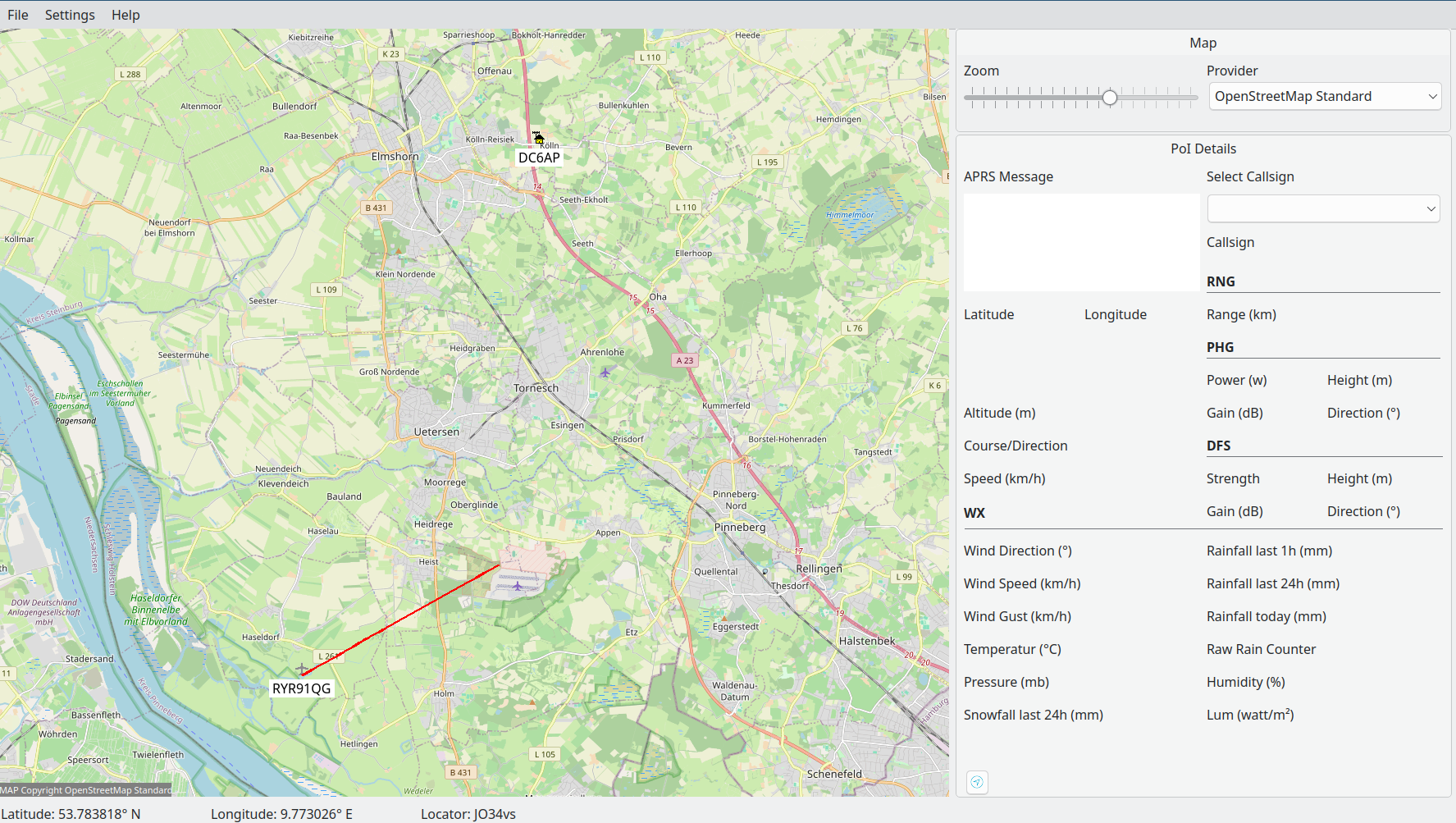This screenshot has width=1456, height=823.
Task: Open the Help menu
Action: tap(126, 15)
